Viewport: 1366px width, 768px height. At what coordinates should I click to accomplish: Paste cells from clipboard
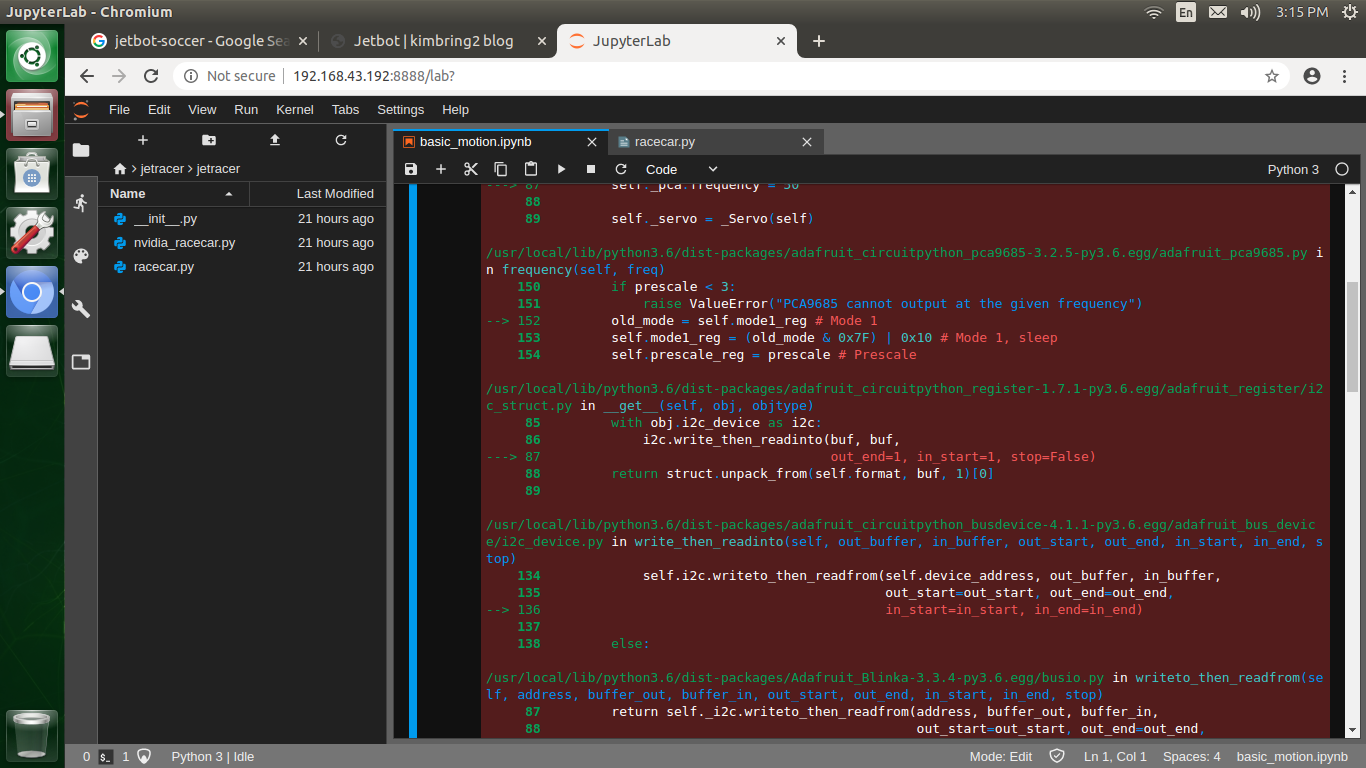[x=531, y=169]
